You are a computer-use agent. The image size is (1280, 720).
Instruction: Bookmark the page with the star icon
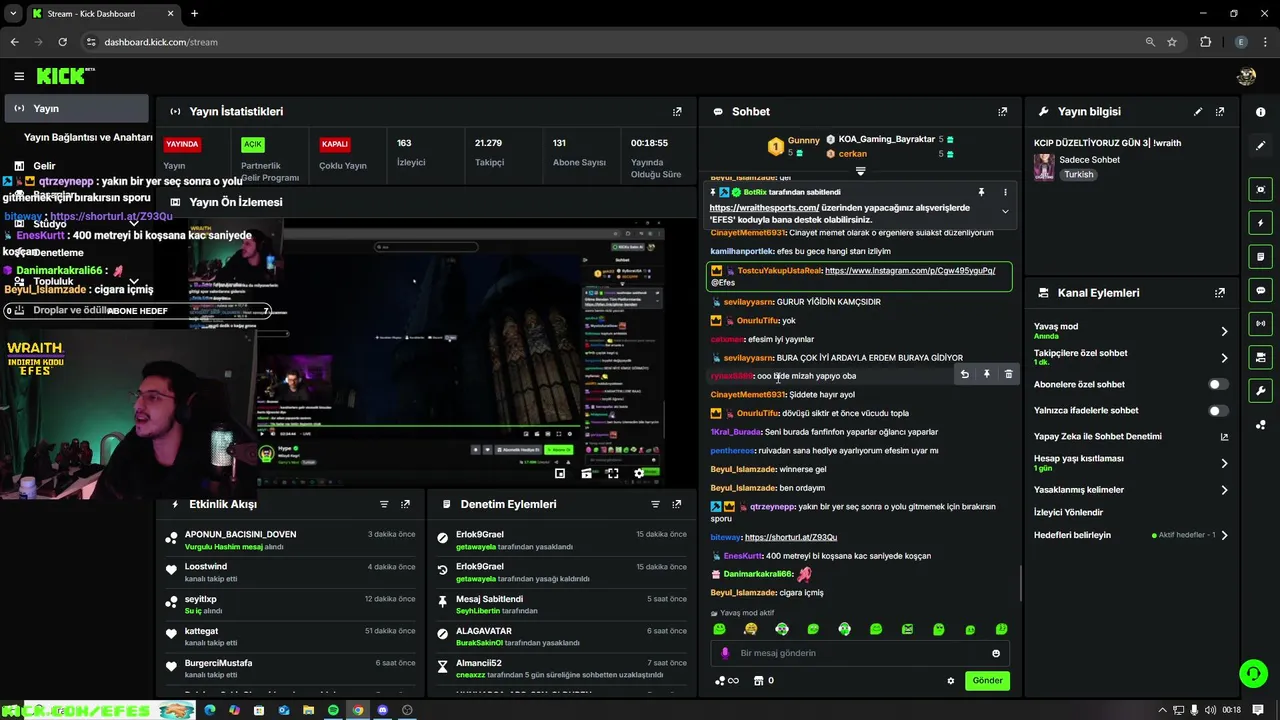point(1172,42)
